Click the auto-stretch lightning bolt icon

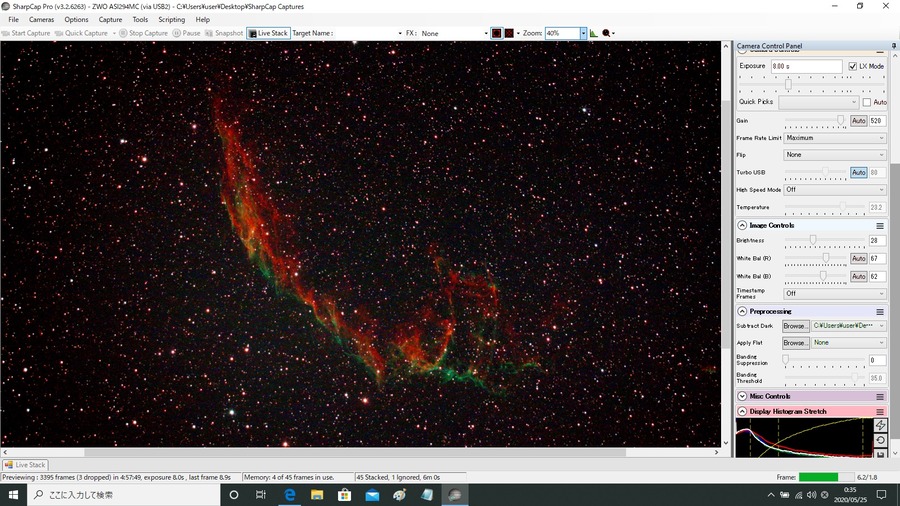pos(880,425)
